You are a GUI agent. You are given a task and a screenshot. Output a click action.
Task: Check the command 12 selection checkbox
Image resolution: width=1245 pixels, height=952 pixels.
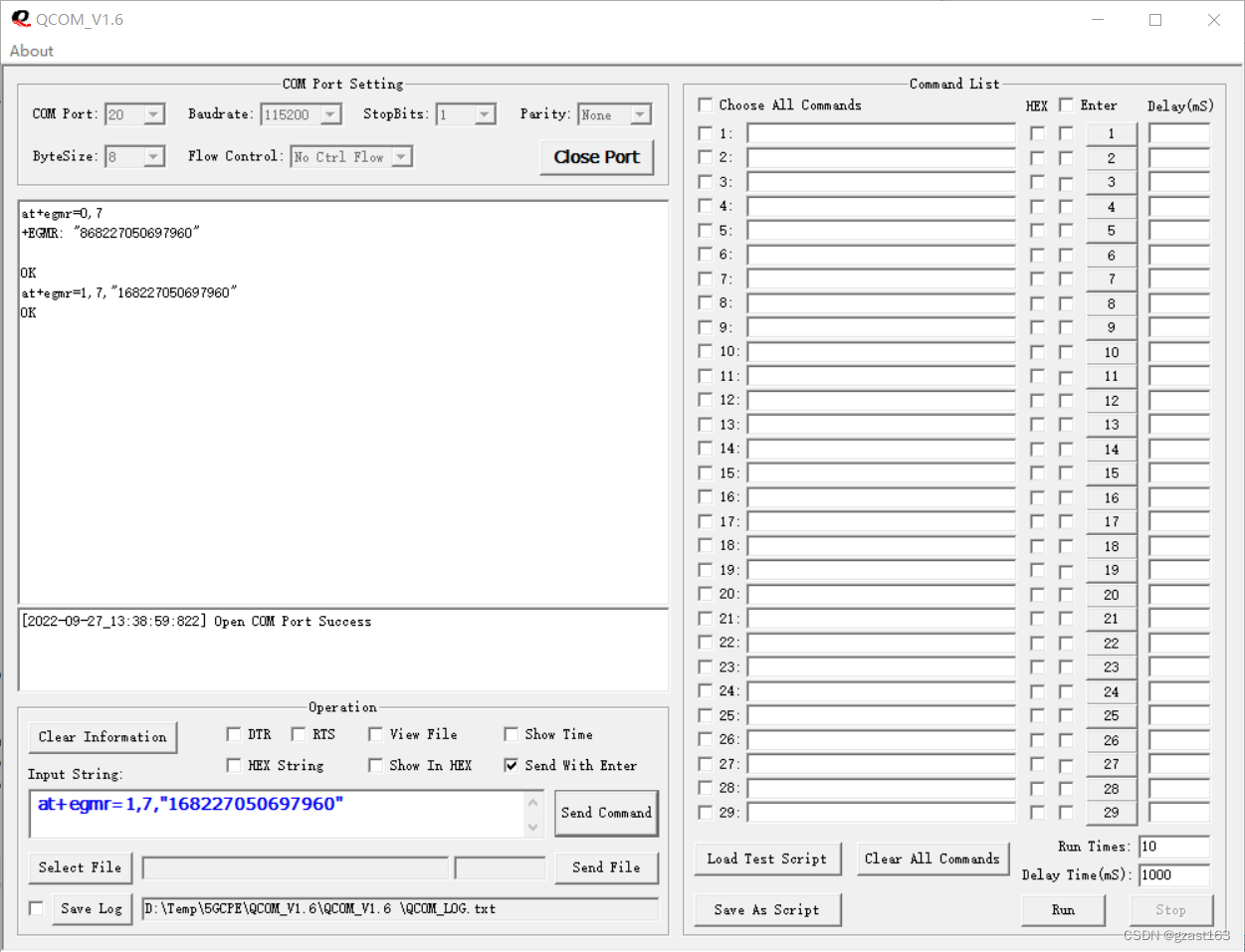[x=706, y=400]
